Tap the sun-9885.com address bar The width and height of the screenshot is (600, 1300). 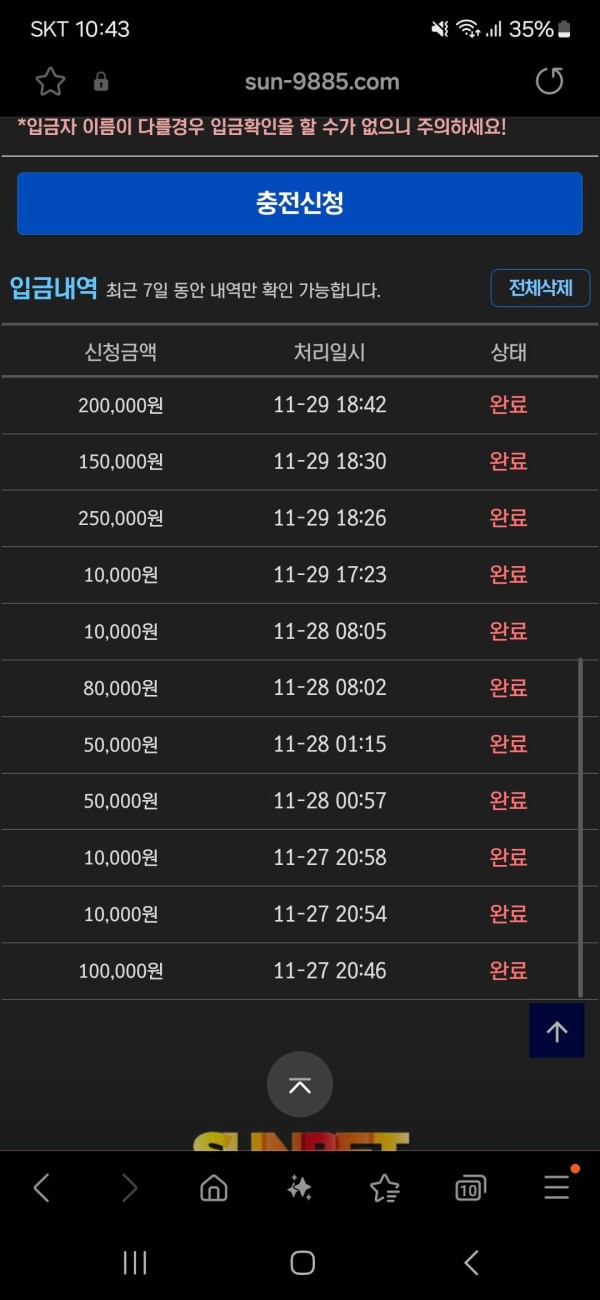click(322, 82)
